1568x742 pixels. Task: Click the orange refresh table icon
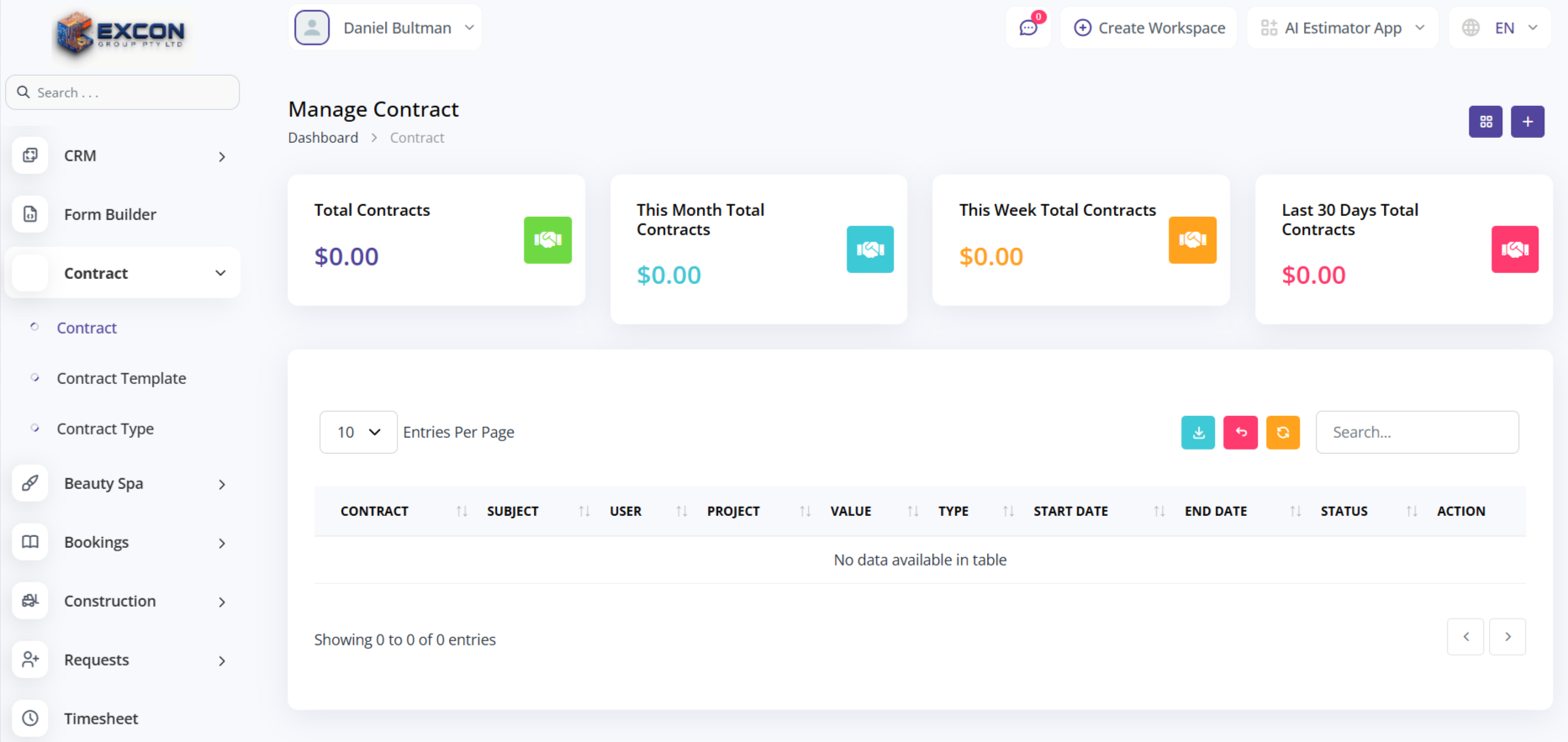point(1283,433)
